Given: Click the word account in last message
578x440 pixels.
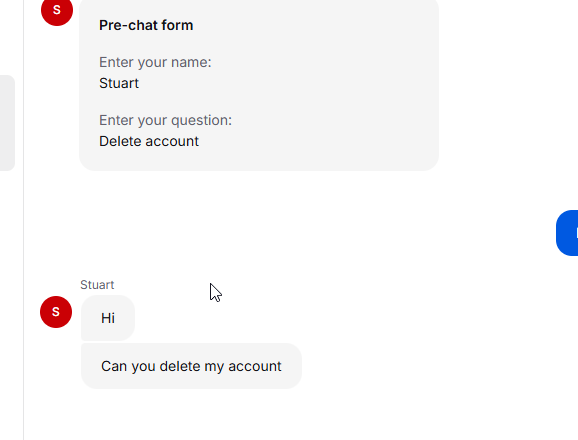Looking at the screenshot, I should click(255, 366).
